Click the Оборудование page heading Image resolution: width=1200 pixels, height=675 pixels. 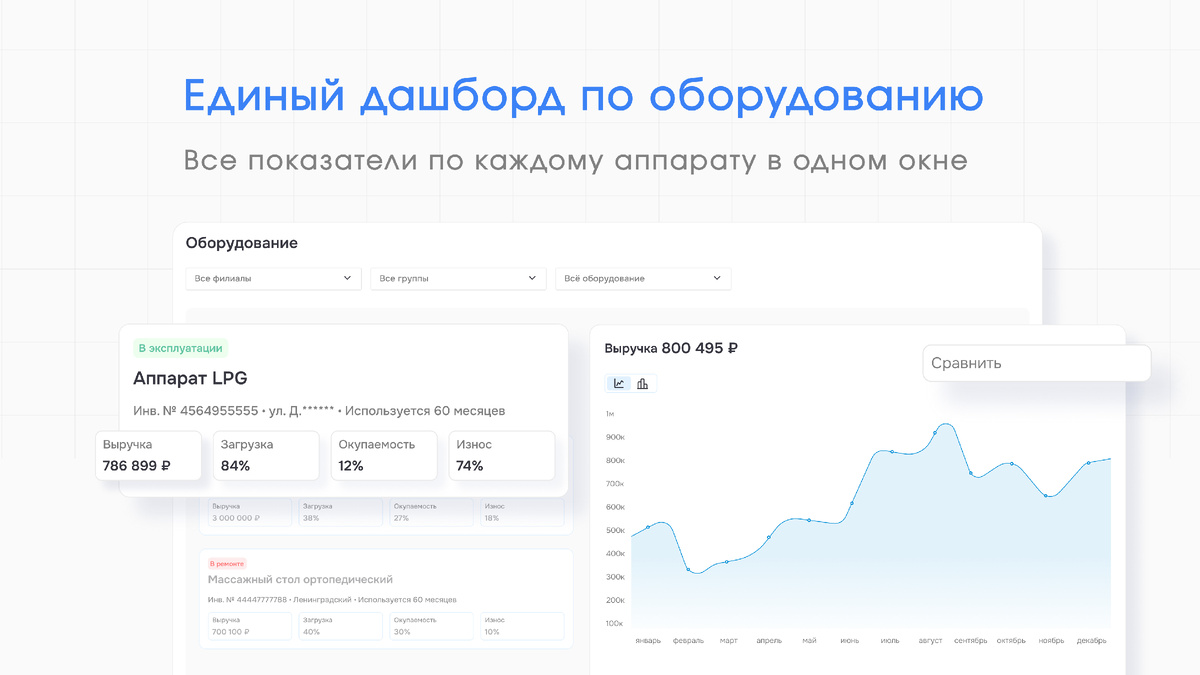pyautogui.click(x=242, y=243)
